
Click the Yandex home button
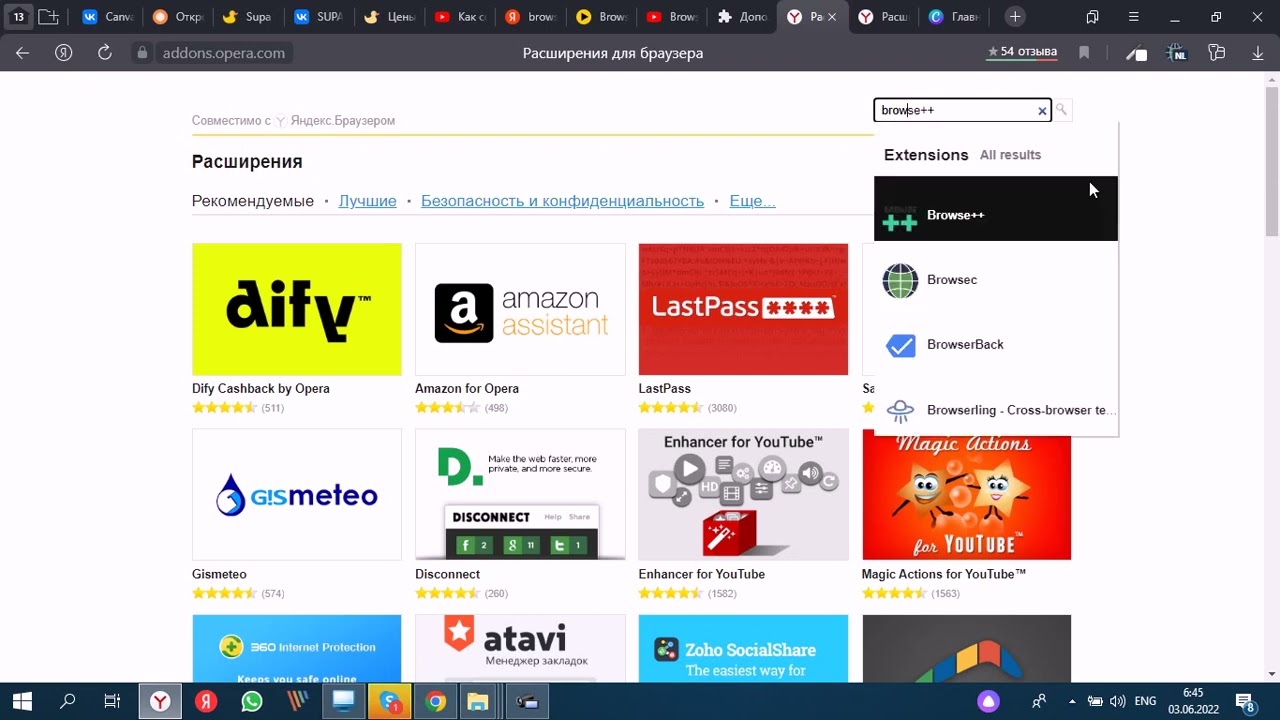coord(64,53)
